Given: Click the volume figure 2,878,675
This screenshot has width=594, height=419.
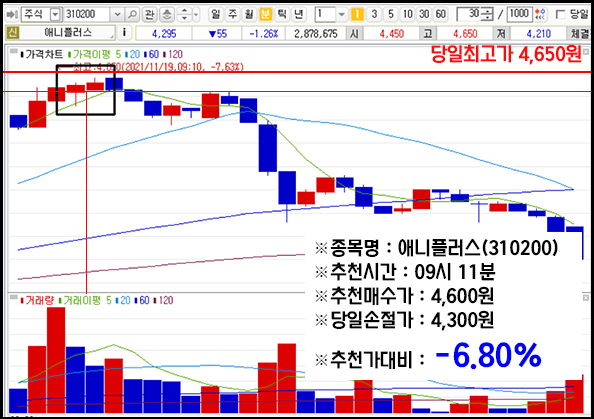Looking at the screenshot, I should (316, 34).
